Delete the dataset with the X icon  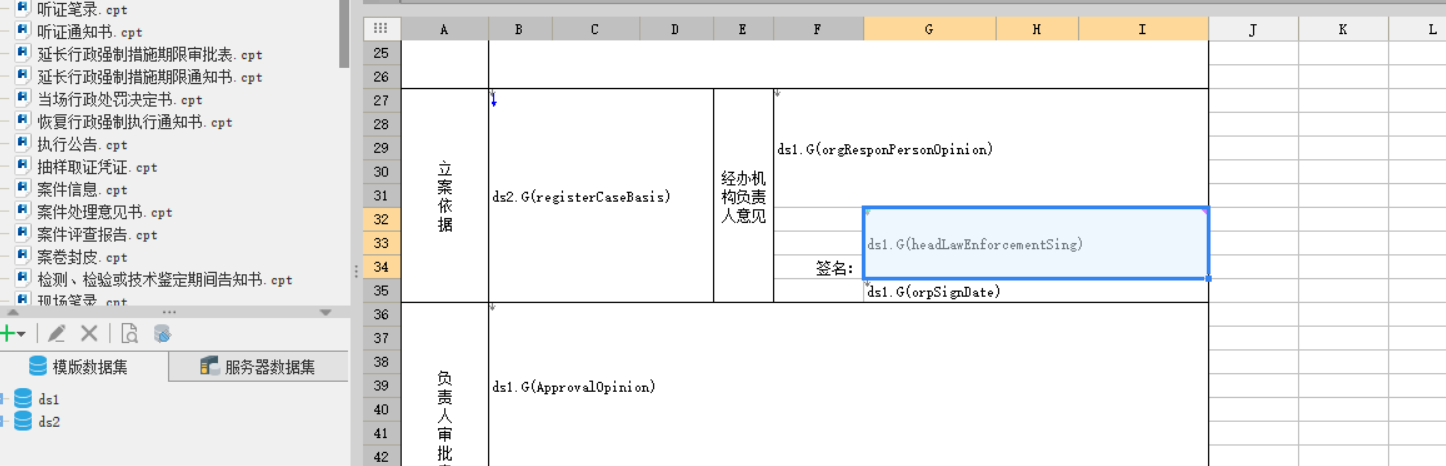point(89,333)
